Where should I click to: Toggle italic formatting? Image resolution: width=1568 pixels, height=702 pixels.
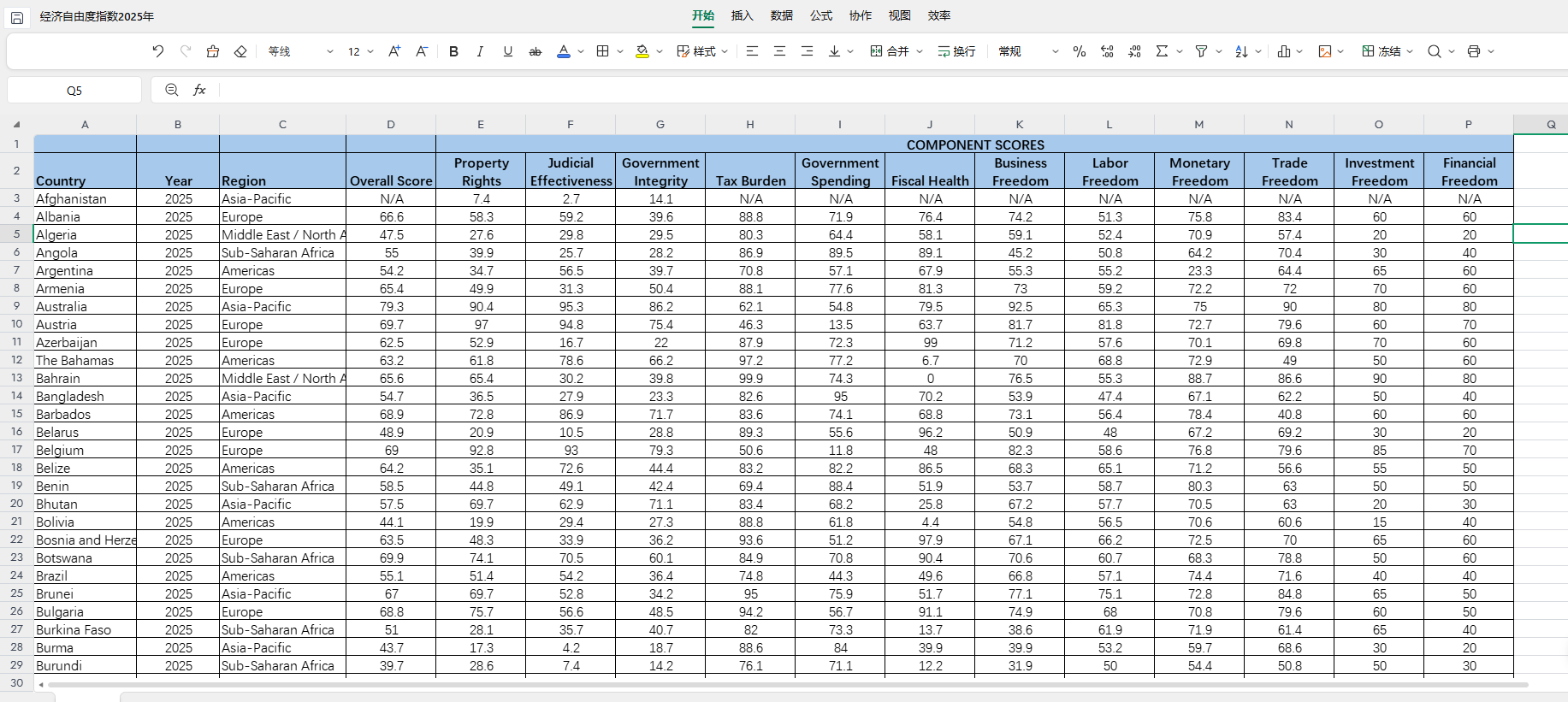[x=480, y=51]
